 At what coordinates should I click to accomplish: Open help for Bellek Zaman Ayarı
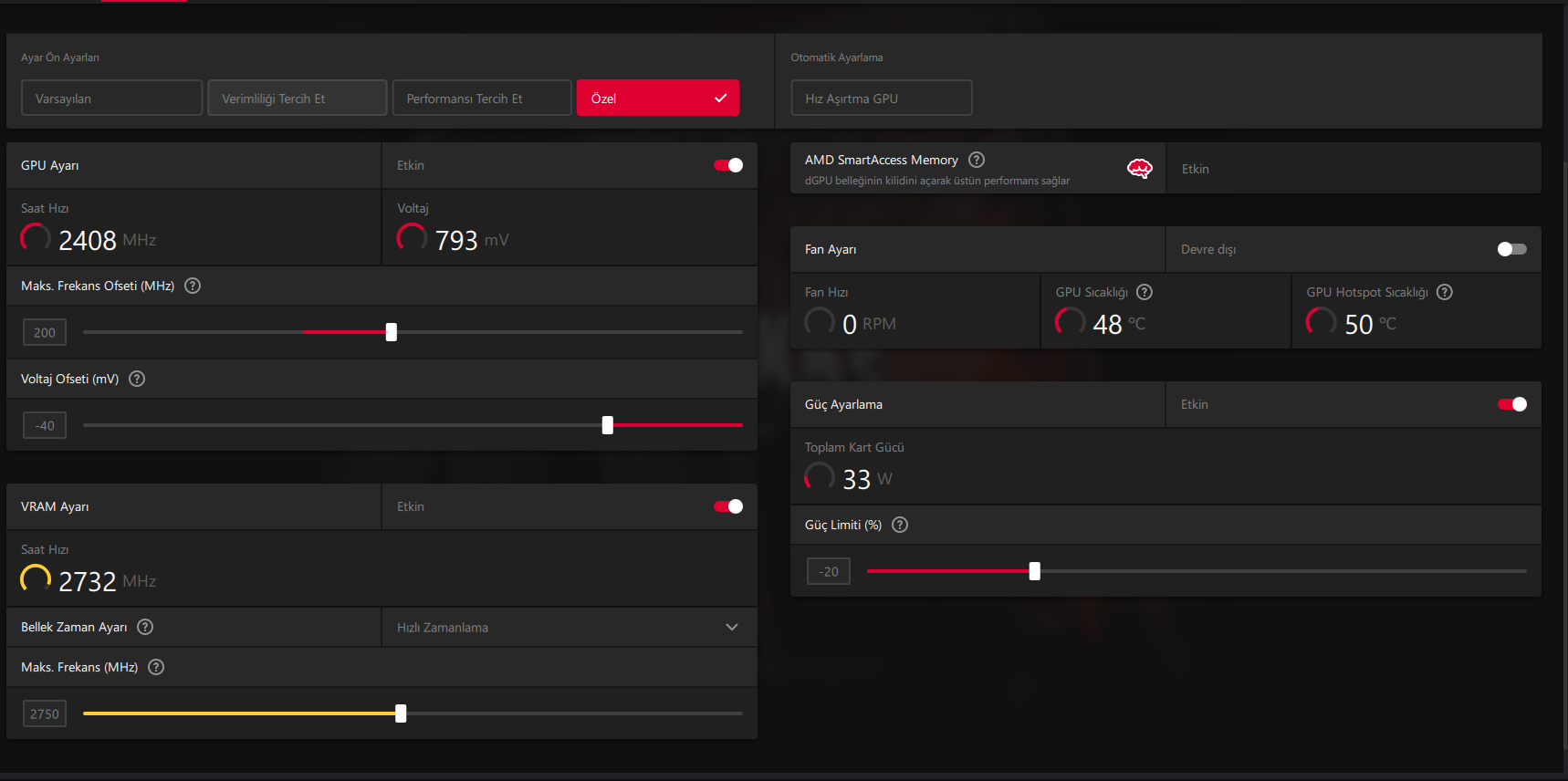click(145, 627)
